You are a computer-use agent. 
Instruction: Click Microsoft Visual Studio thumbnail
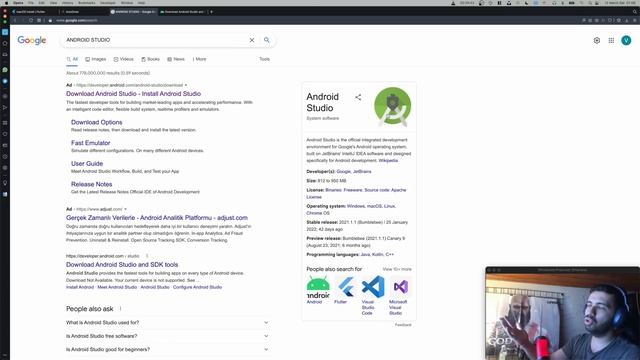pyautogui.click(x=401, y=287)
